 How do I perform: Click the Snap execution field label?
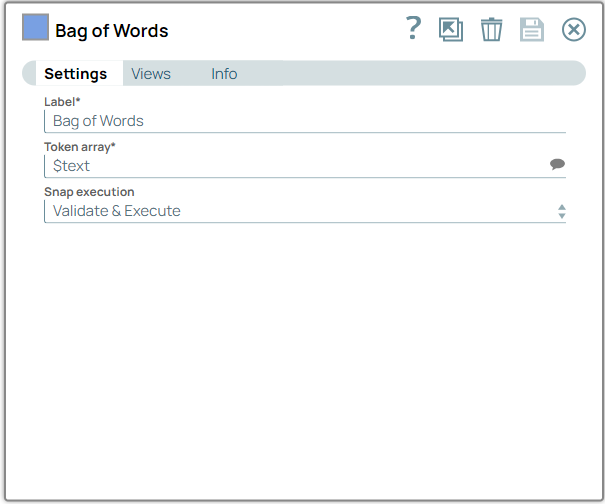pos(89,192)
